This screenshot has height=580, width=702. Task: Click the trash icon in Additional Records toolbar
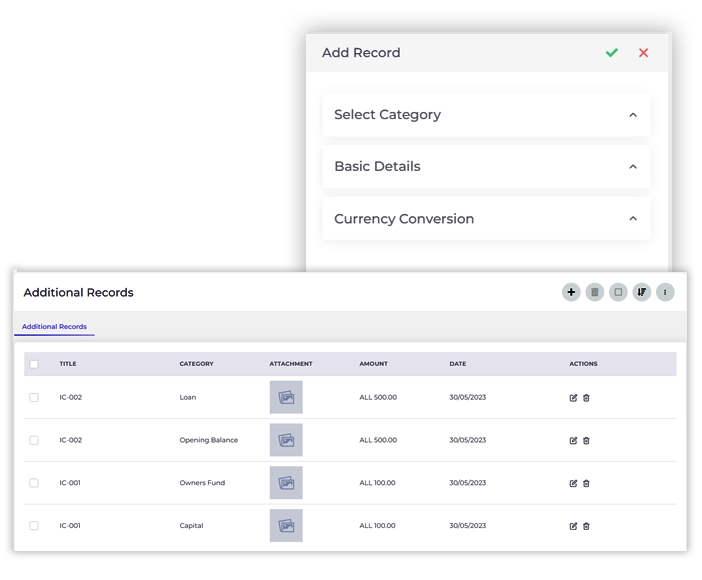tap(595, 292)
